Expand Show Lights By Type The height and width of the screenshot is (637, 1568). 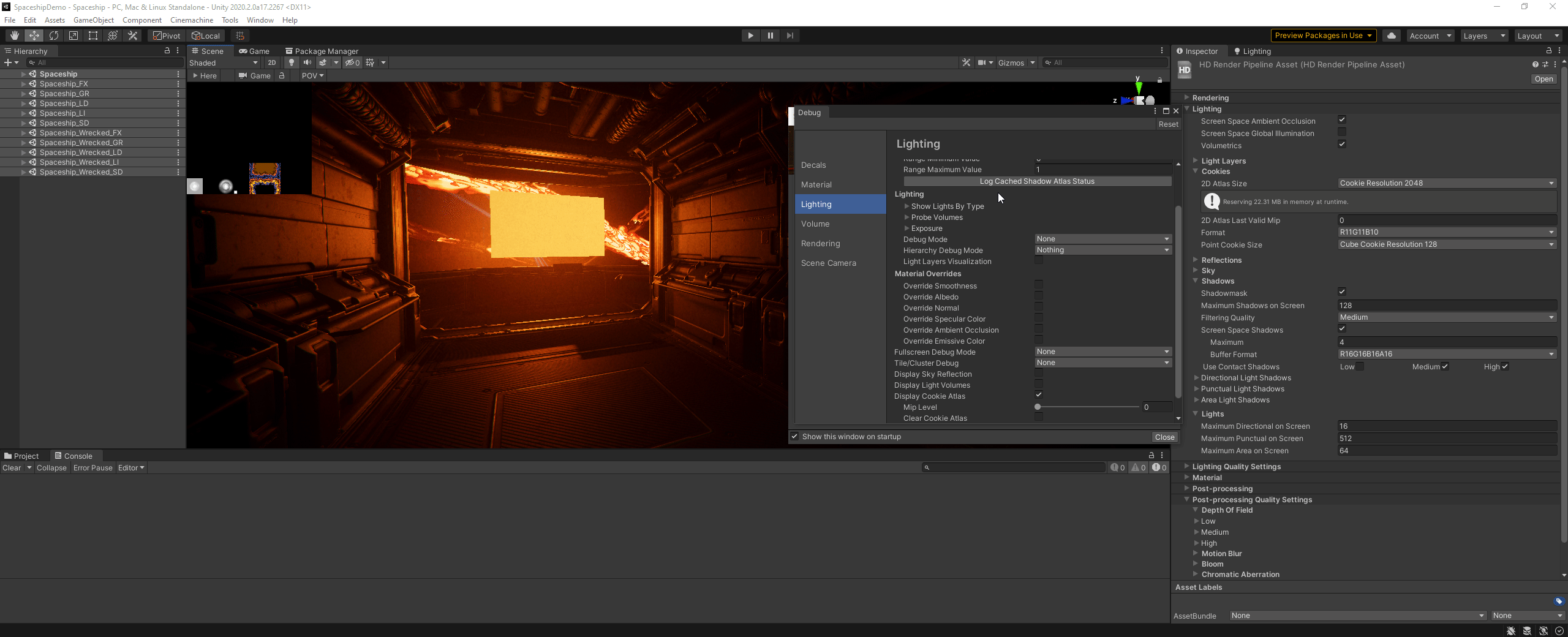point(907,206)
